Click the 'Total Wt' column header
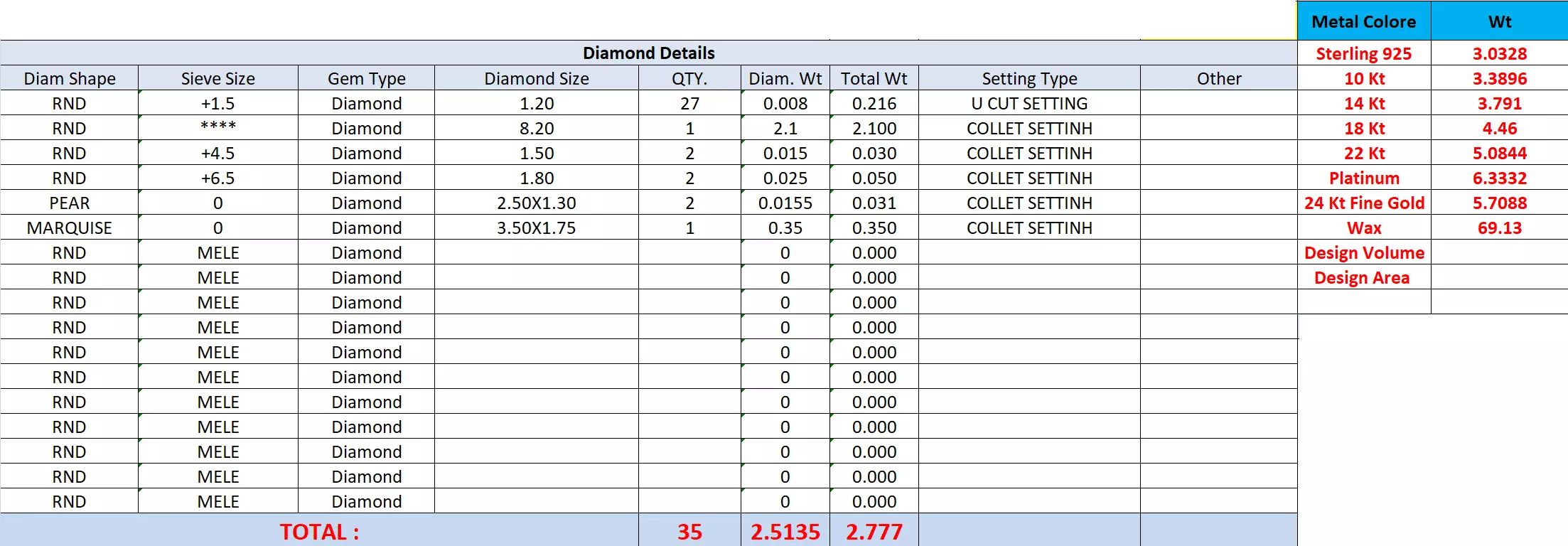 [874, 78]
